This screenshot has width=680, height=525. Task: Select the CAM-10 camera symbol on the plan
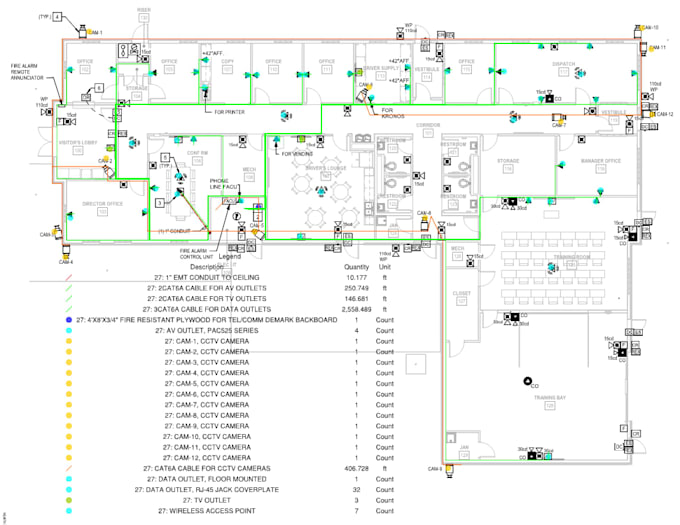click(638, 32)
